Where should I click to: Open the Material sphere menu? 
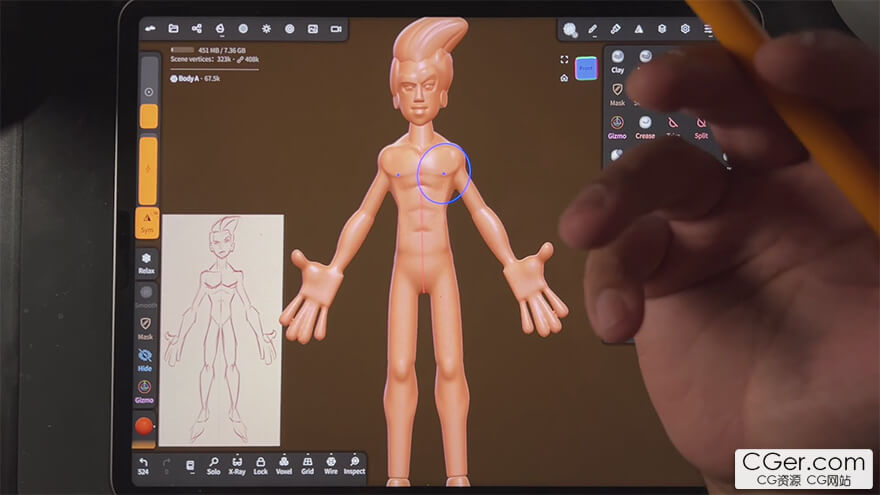pyautogui.click(x=243, y=29)
